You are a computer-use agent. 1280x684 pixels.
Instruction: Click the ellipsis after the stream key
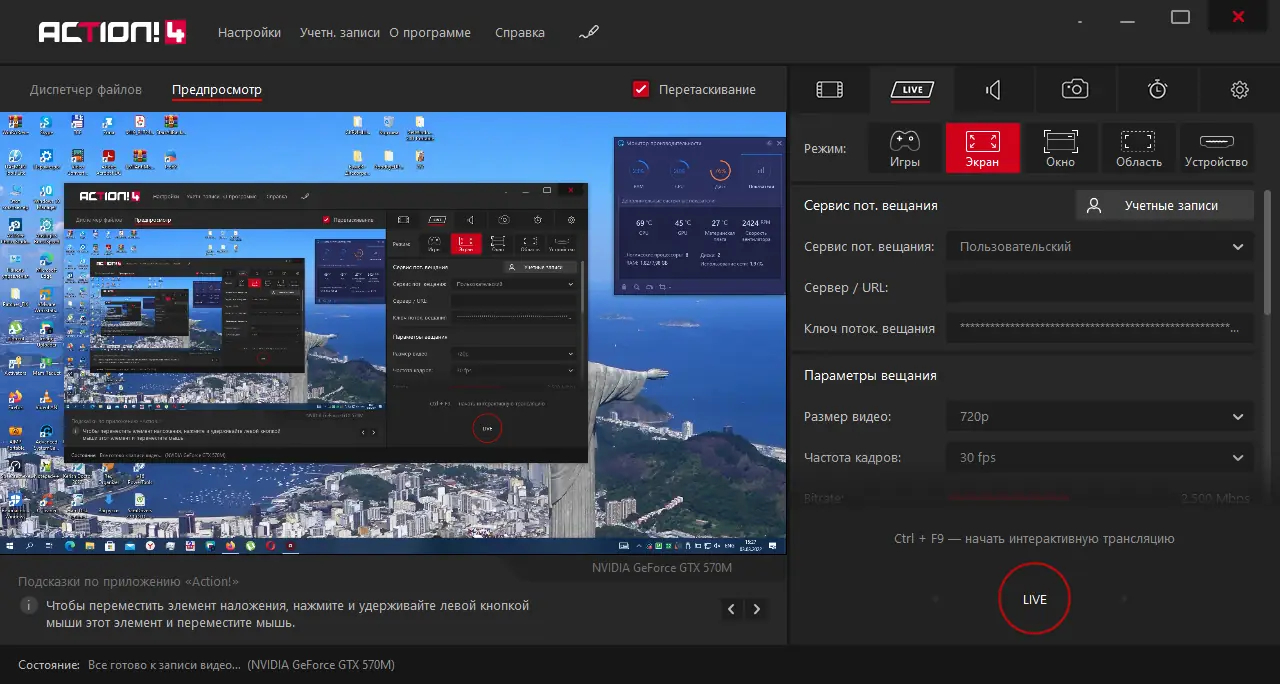1235,330
